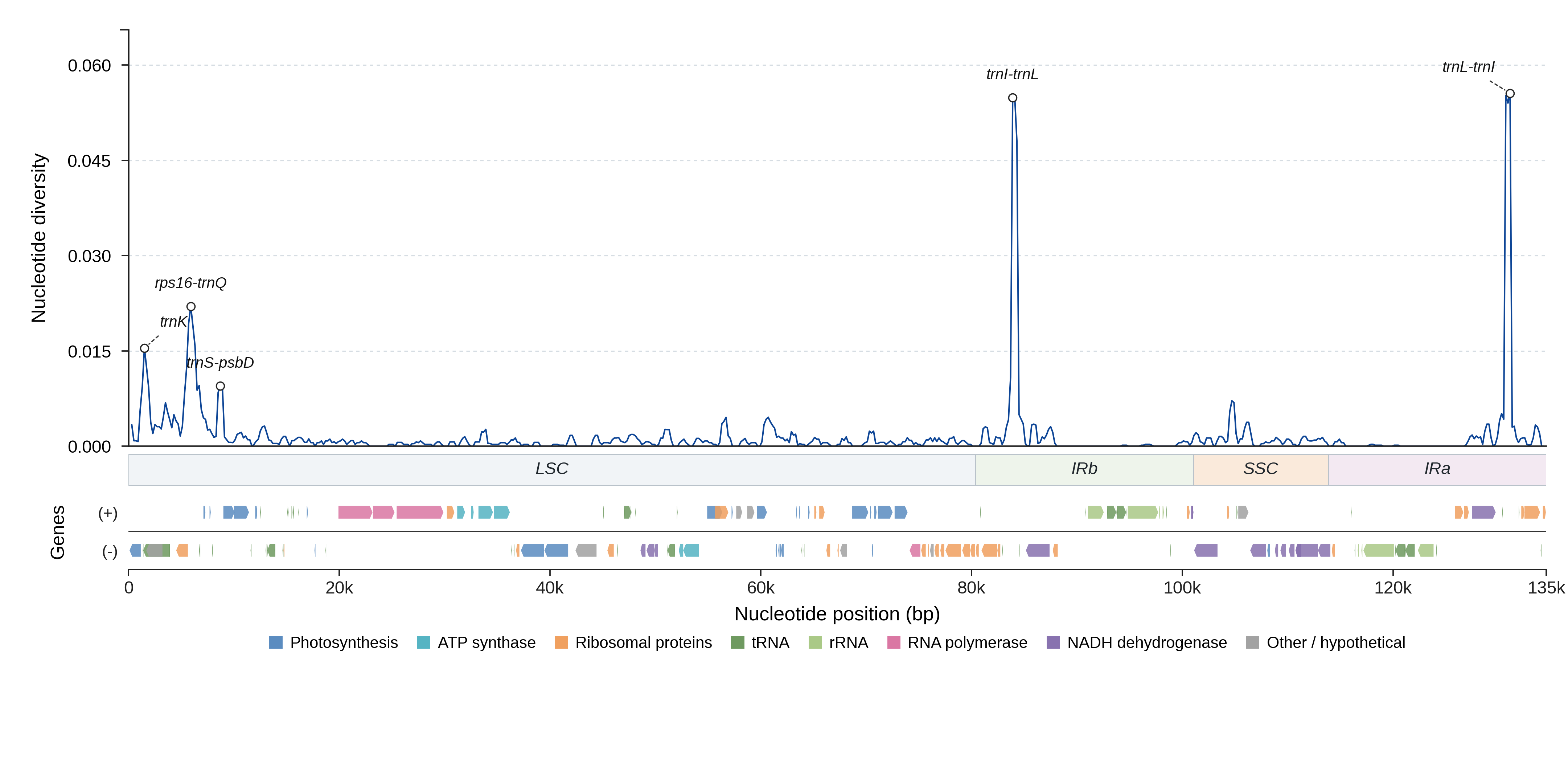The width and height of the screenshot is (1568, 763).
Task: Select the '60k' x-axis tick label
Action: 761,588
